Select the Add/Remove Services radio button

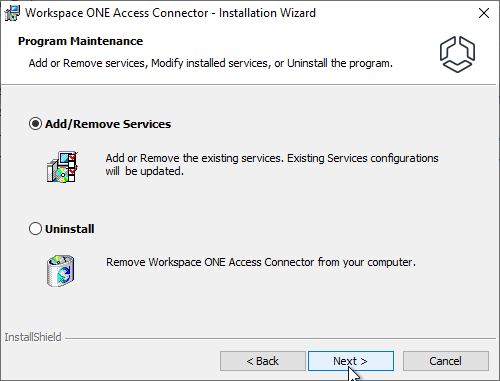[x=35, y=124]
